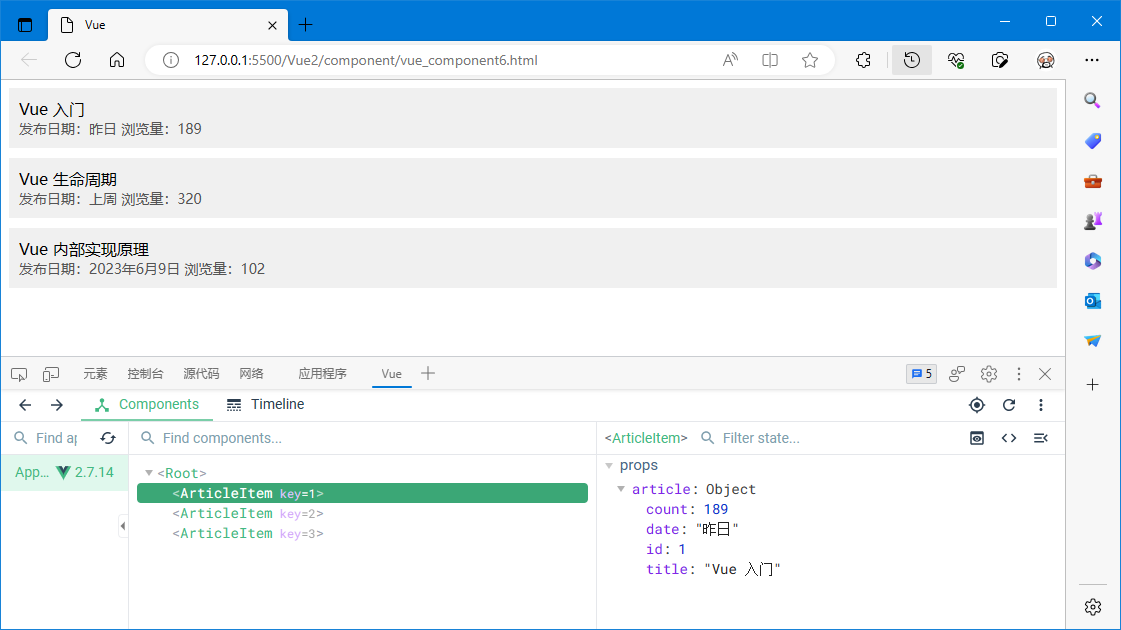Close the DevTools panel
The width and height of the screenshot is (1121, 630).
pyautogui.click(x=1045, y=373)
